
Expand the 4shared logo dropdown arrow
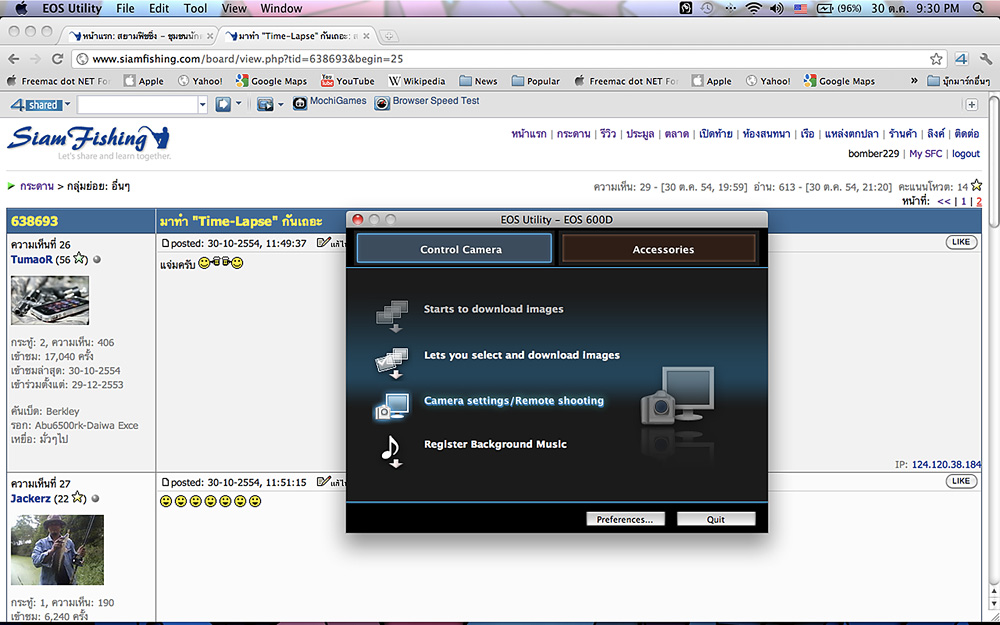(68, 105)
